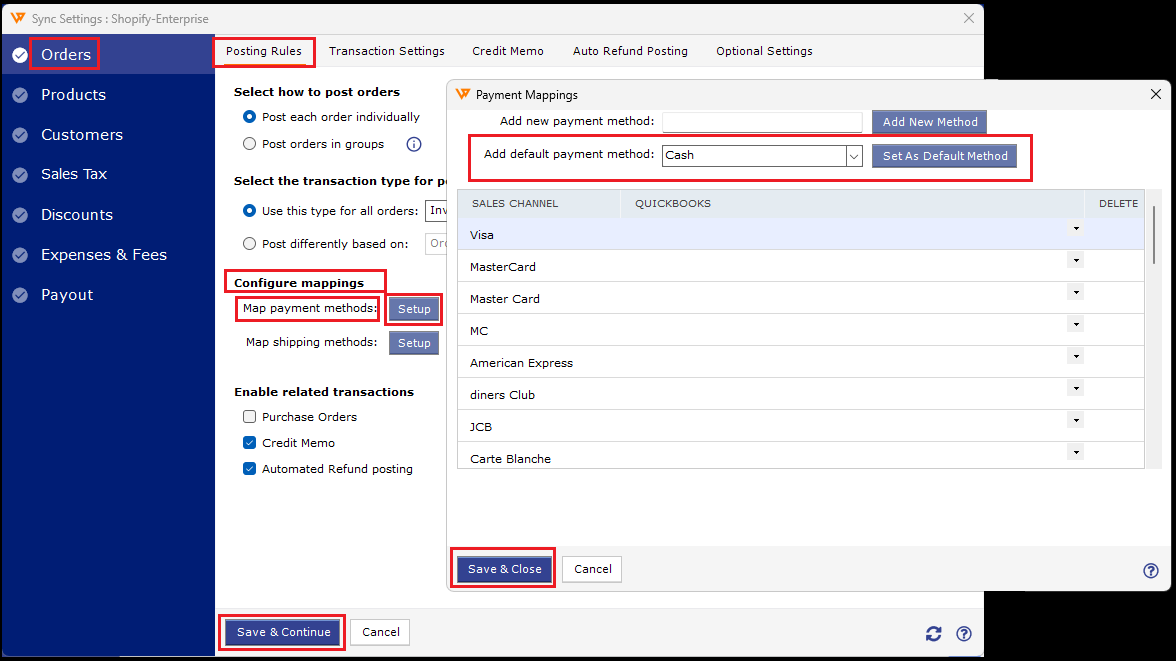Open help icon in Sync Settings footer
The height and width of the screenshot is (661, 1176).
click(x=964, y=633)
